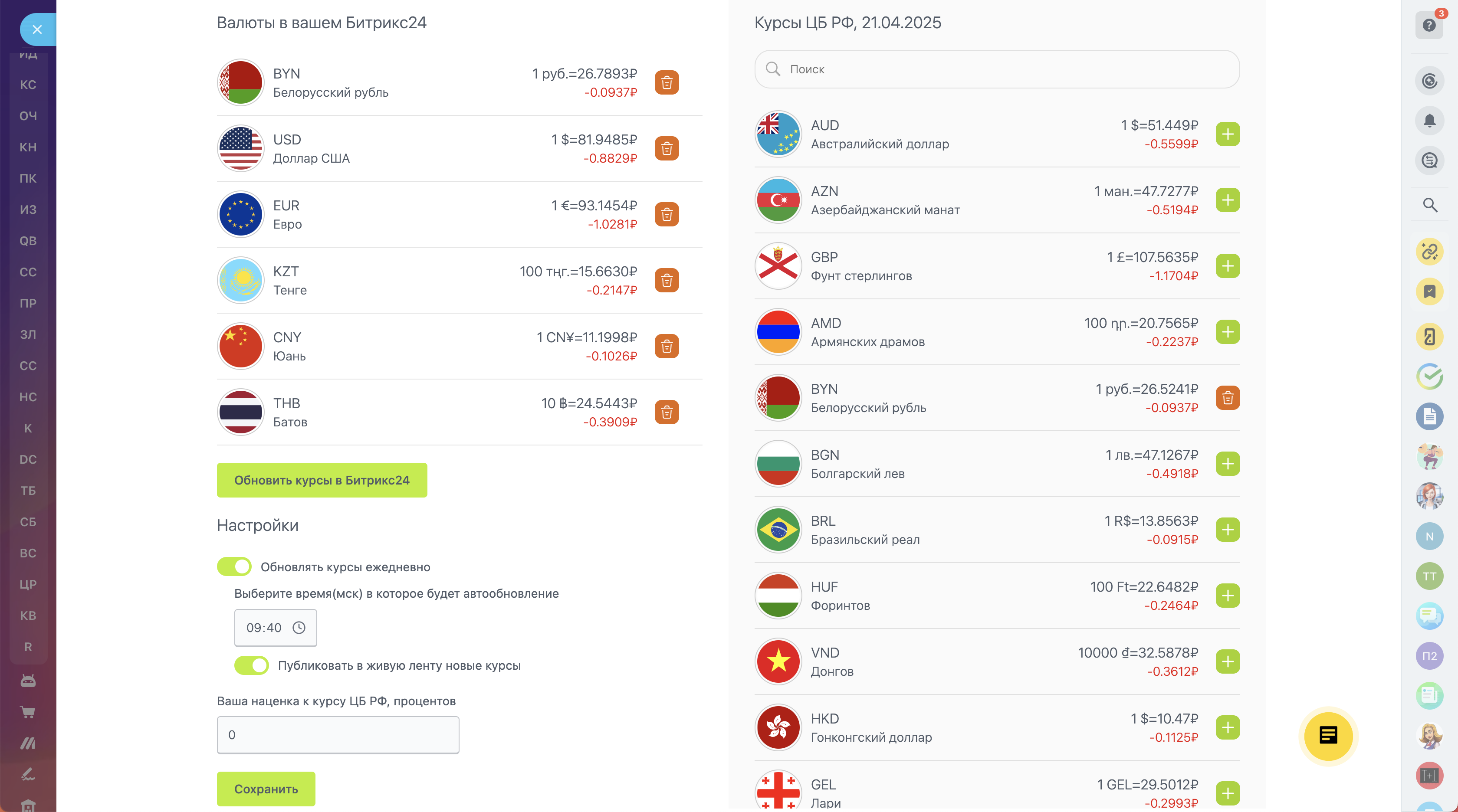Toggle Обновлять курсы ежедневно switch
This screenshot has width=1458, height=812.
pyautogui.click(x=234, y=566)
